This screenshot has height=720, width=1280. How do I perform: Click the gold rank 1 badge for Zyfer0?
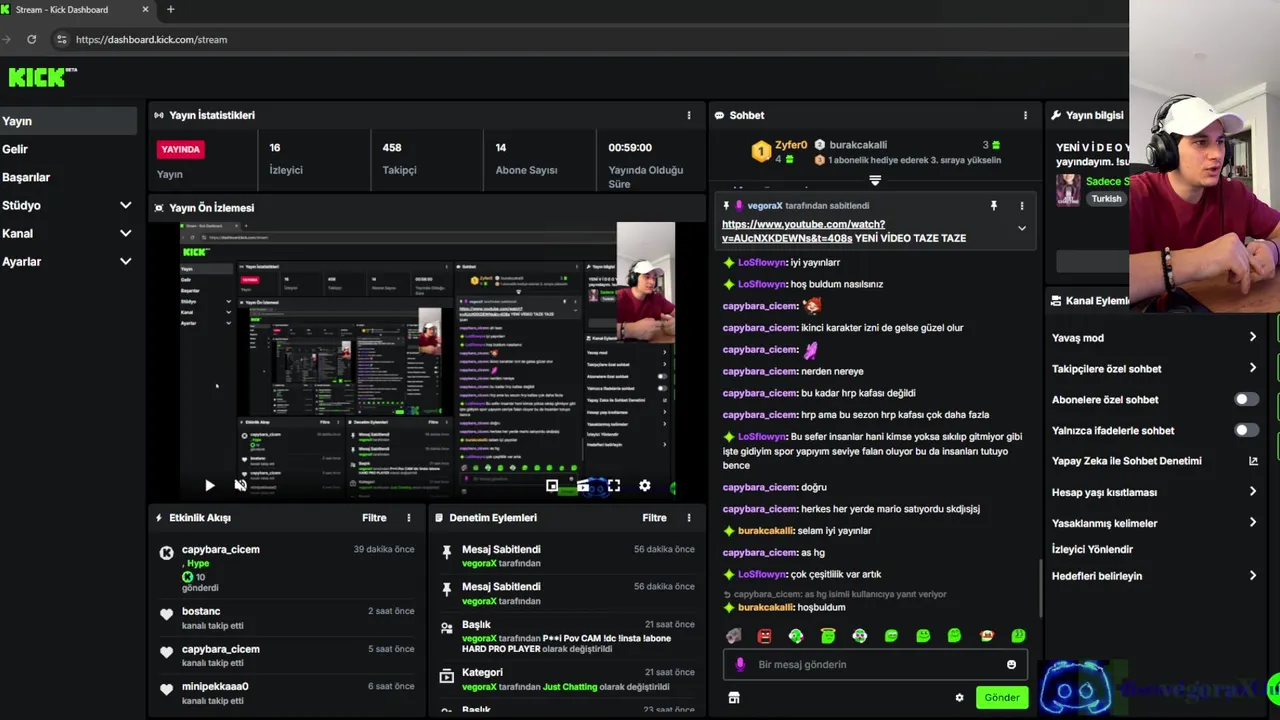761,152
